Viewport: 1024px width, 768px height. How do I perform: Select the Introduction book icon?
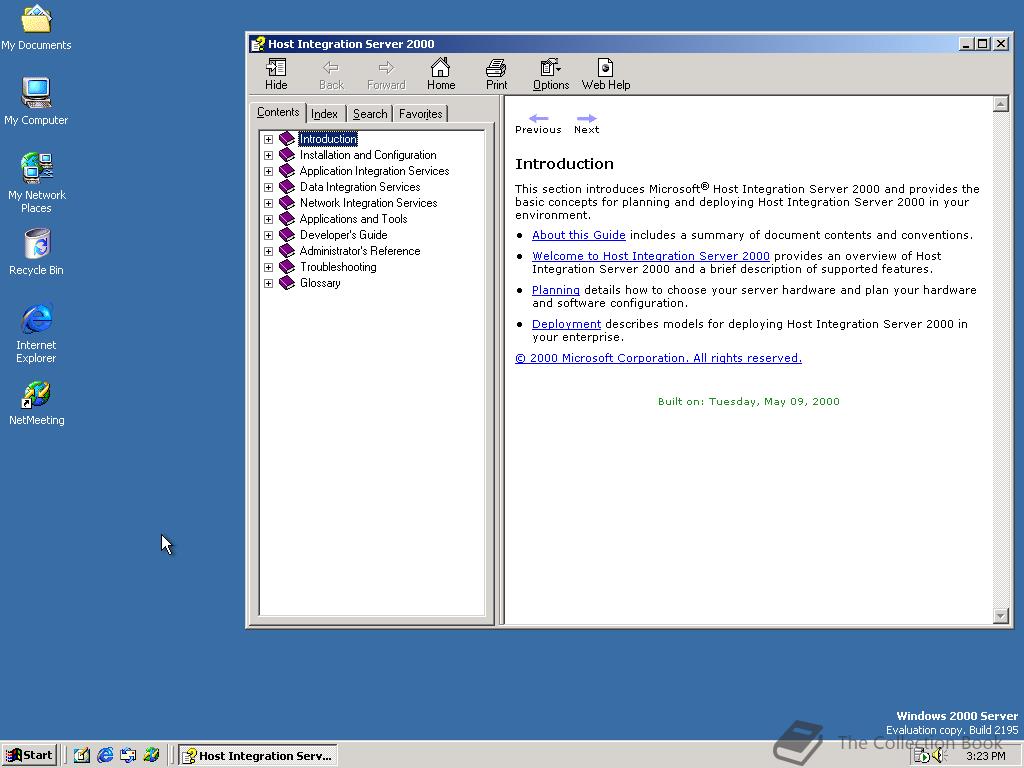coord(287,138)
